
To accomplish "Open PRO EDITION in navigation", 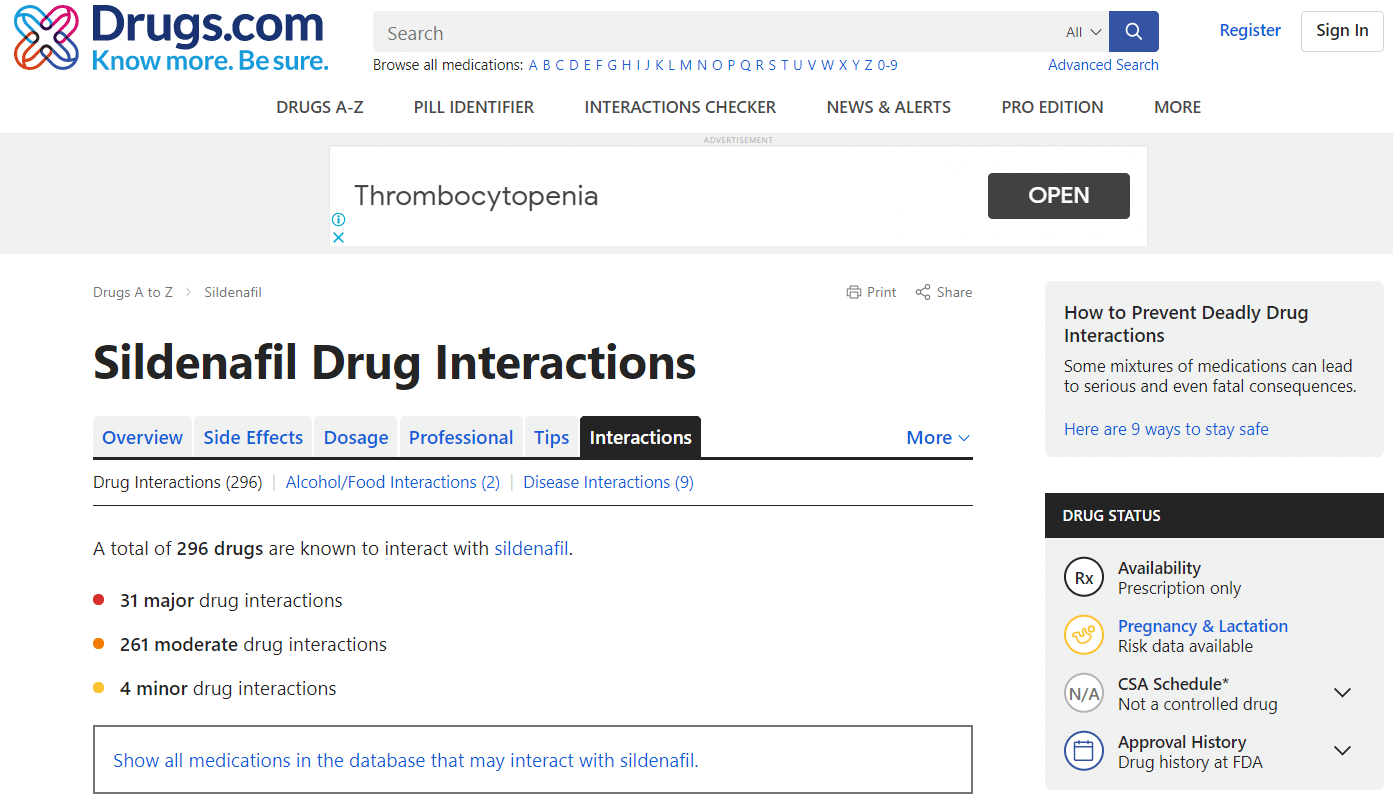I will [x=1053, y=107].
